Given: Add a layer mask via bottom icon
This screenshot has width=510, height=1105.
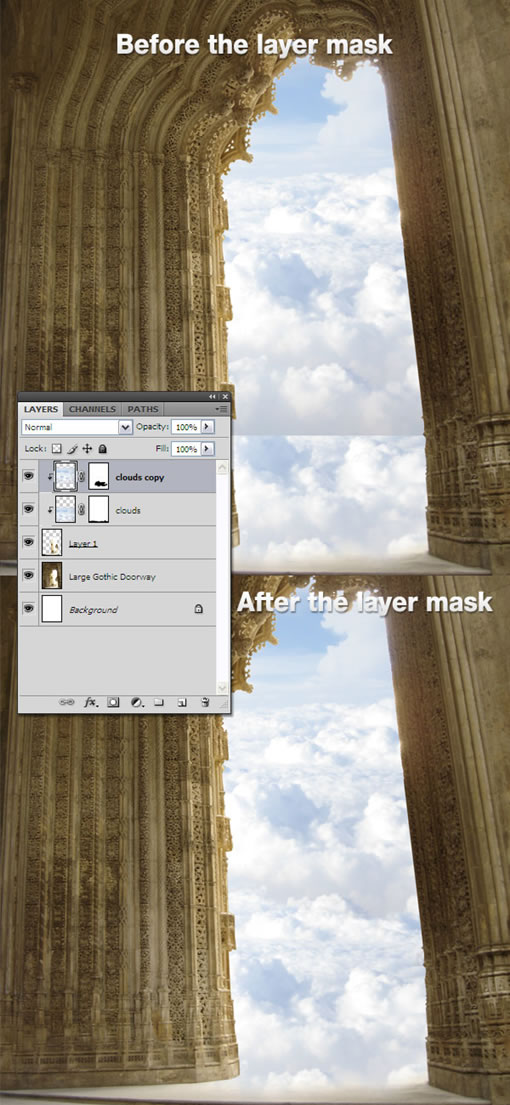Looking at the screenshot, I should (x=113, y=702).
